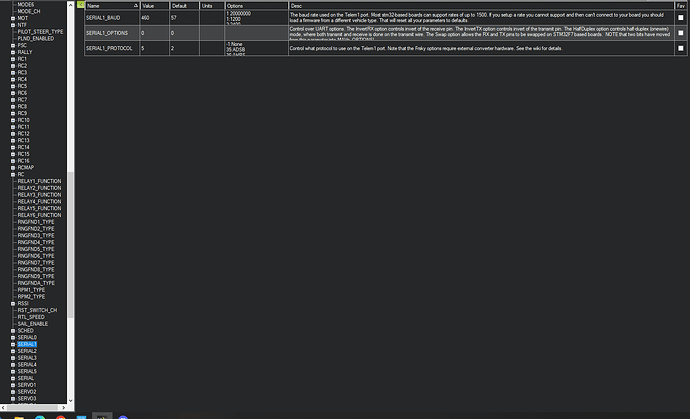This screenshot has height=419, width=690.
Task: Expand the PSC tree node
Action: (13, 45)
